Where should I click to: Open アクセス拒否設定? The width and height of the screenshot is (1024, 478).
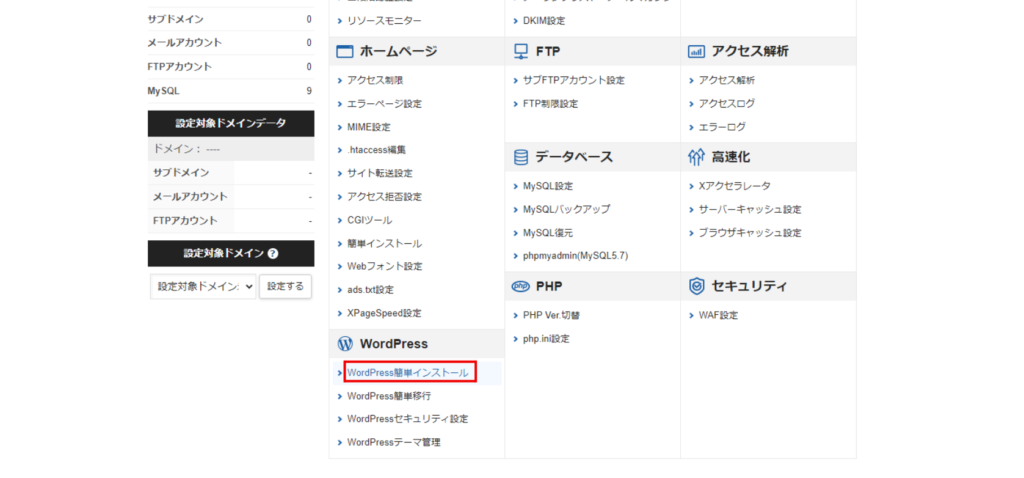[x=384, y=197]
